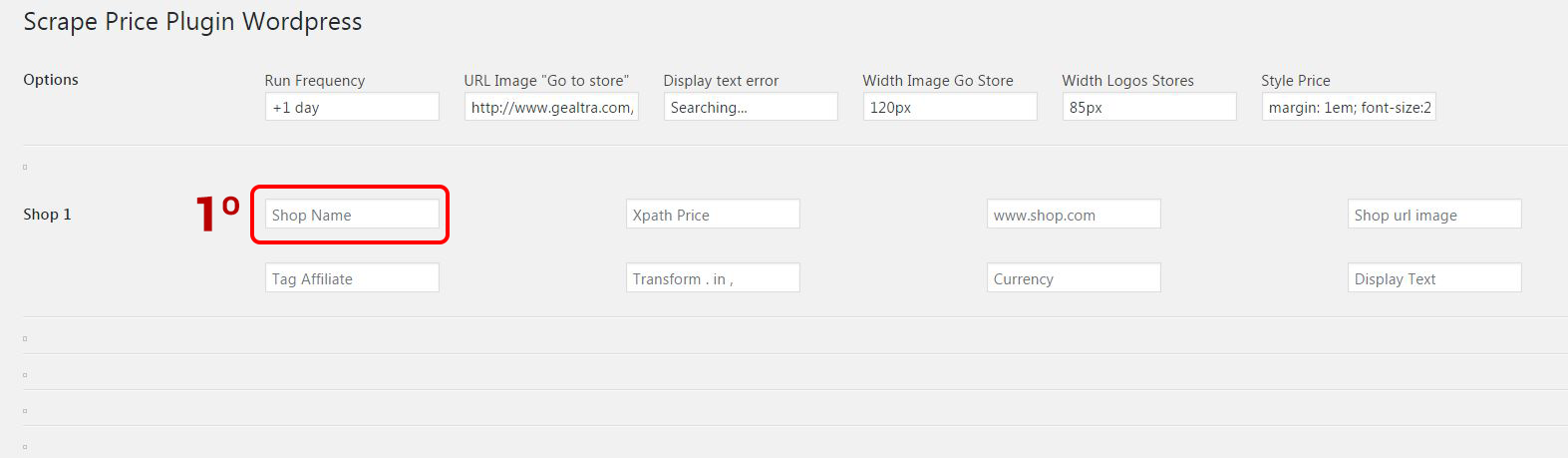Click the 'Display text error' label text
This screenshot has width=1568, height=458.
721,81
